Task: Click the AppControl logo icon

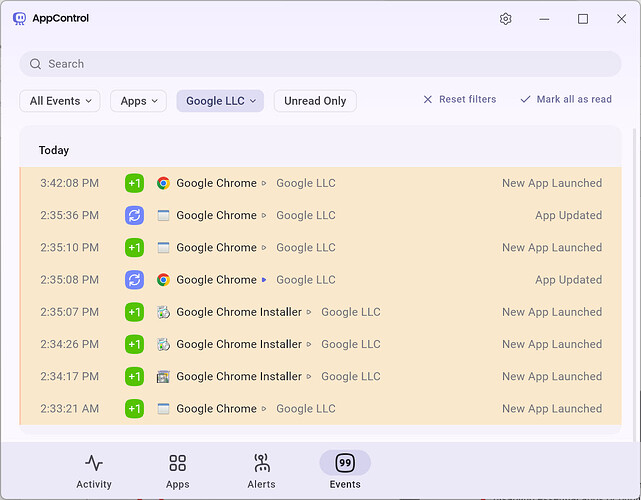Action: (x=19, y=18)
